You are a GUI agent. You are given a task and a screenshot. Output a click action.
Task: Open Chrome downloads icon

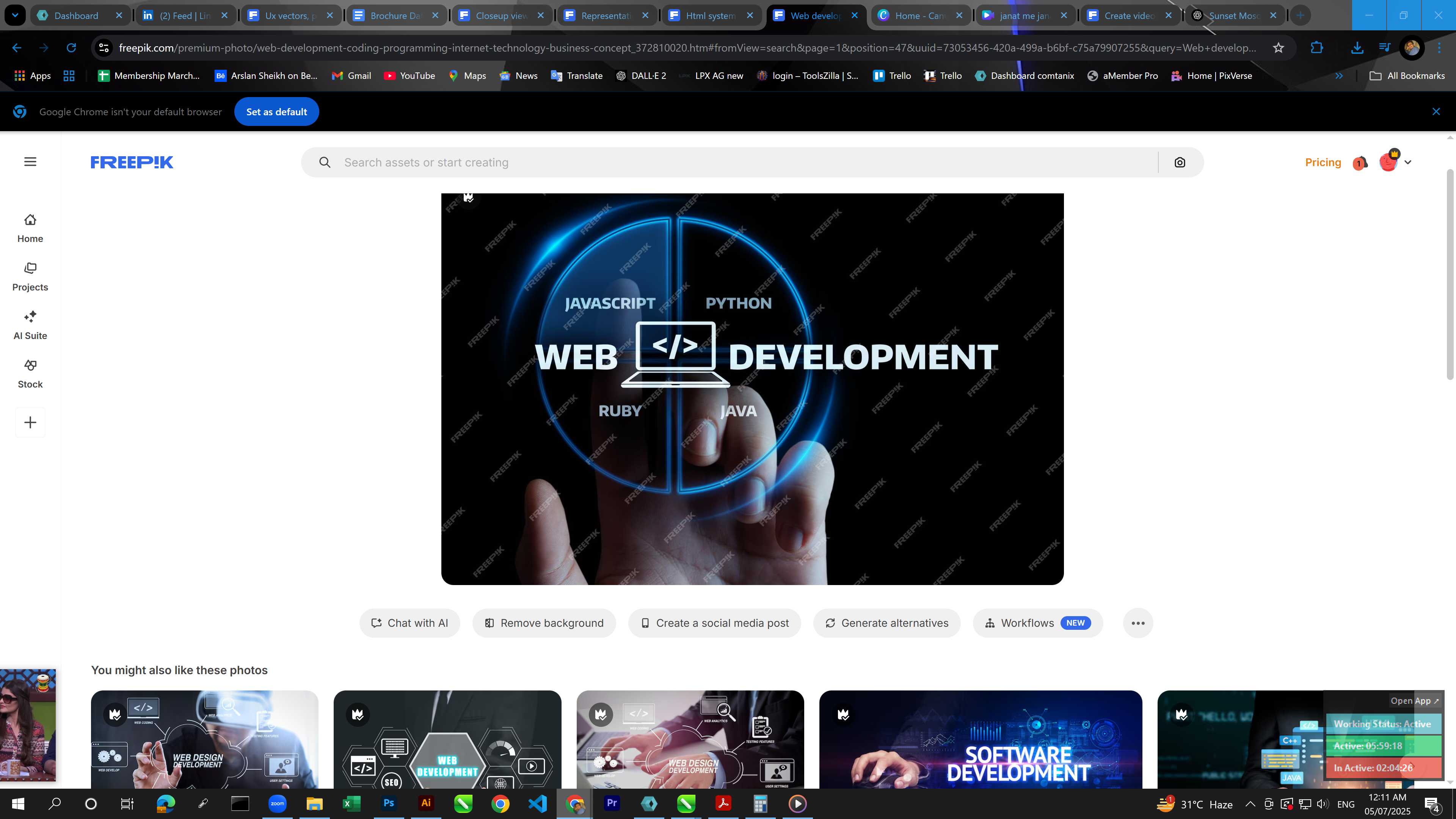1357,48
